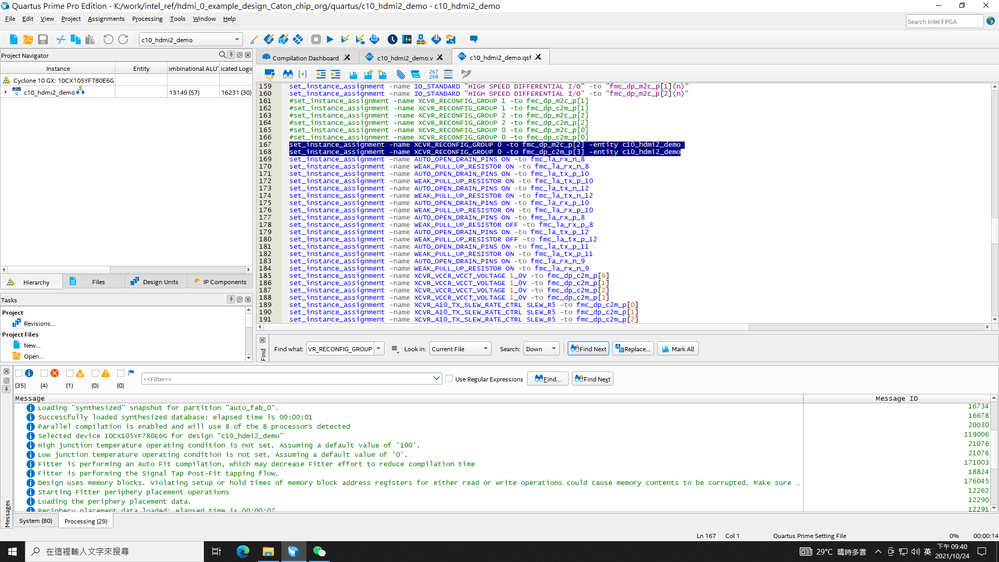The height and width of the screenshot is (562, 999).
Task: Enable Use Regular Expressions checkbox
Action: coord(449,379)
